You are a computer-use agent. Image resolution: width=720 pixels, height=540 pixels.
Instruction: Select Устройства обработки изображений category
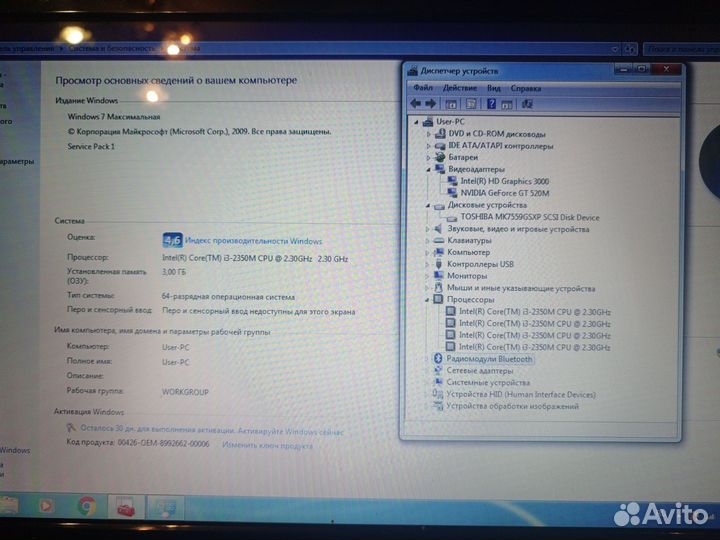tap(512, 407)
